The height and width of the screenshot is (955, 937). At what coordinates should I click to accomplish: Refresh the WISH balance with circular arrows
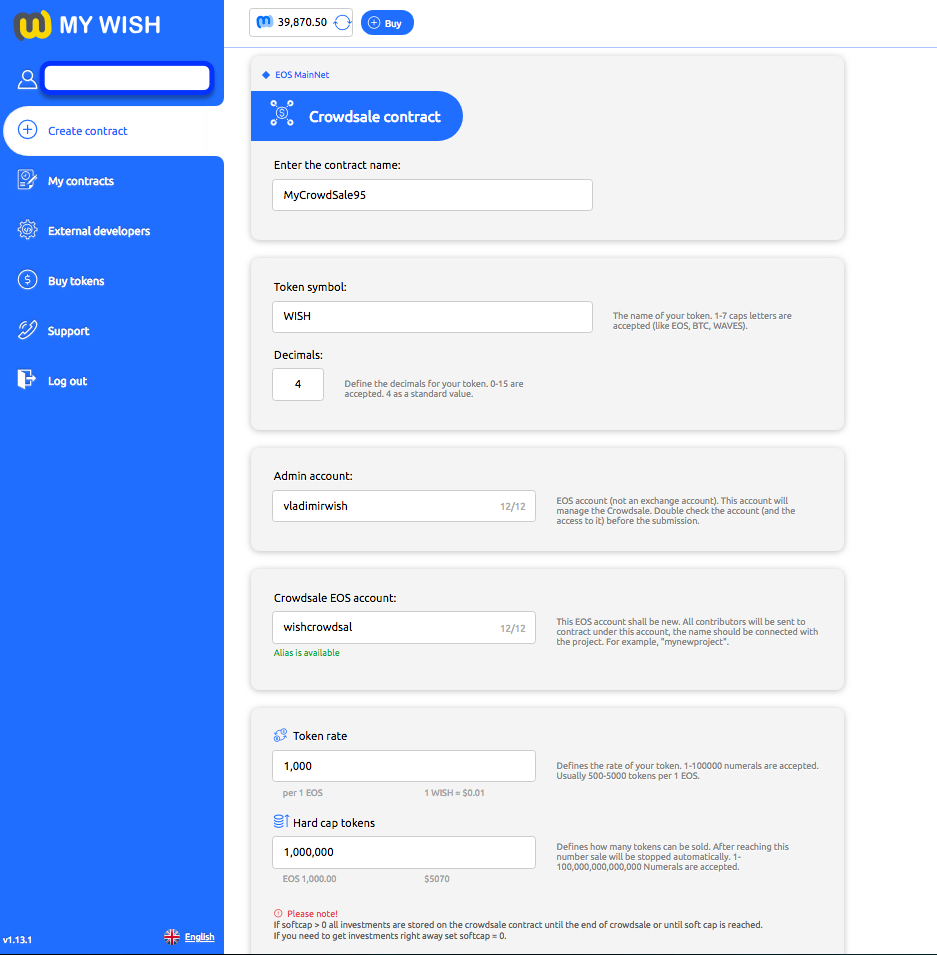point(342,23)
